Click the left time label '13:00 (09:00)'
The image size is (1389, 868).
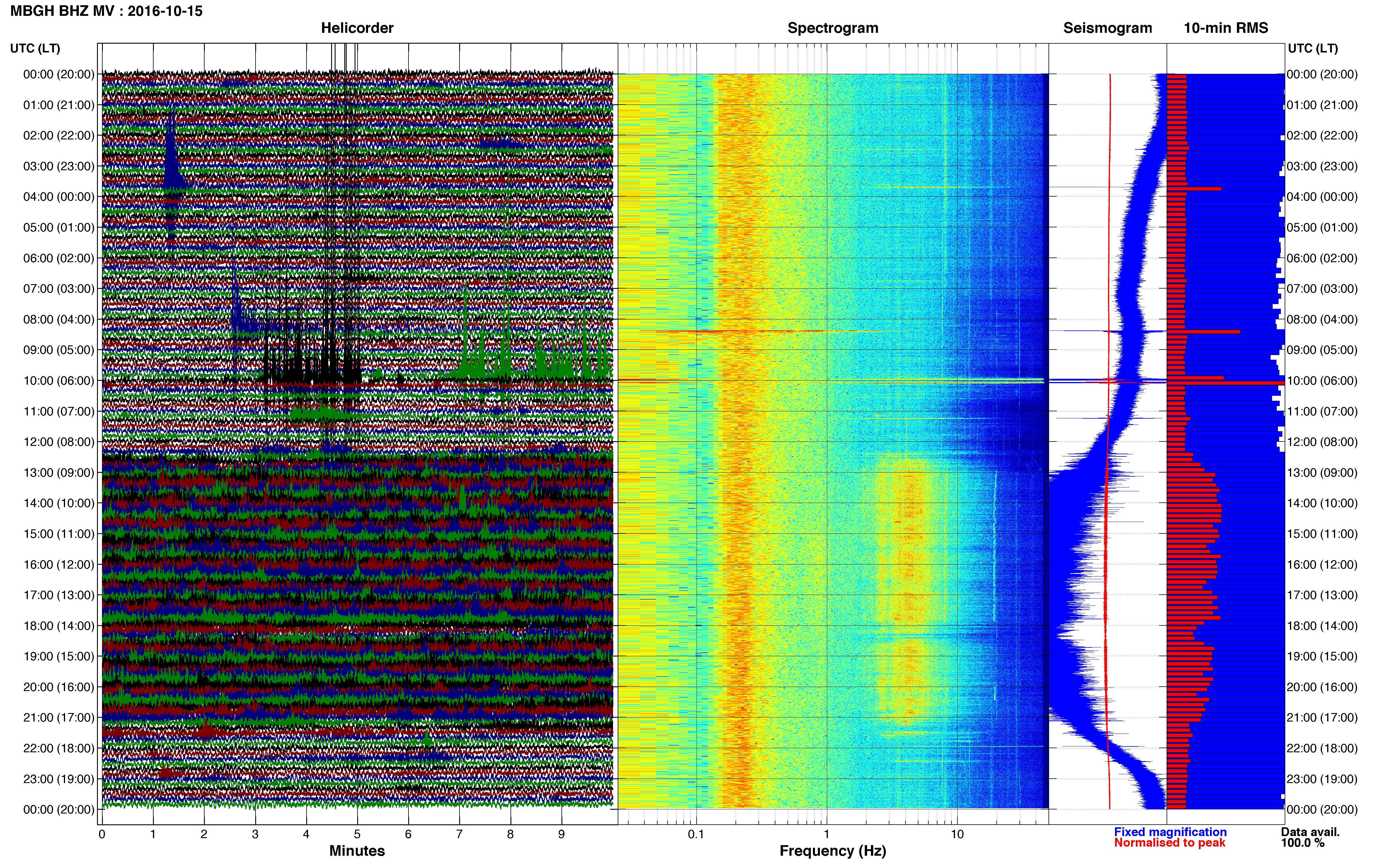[59, 473]
